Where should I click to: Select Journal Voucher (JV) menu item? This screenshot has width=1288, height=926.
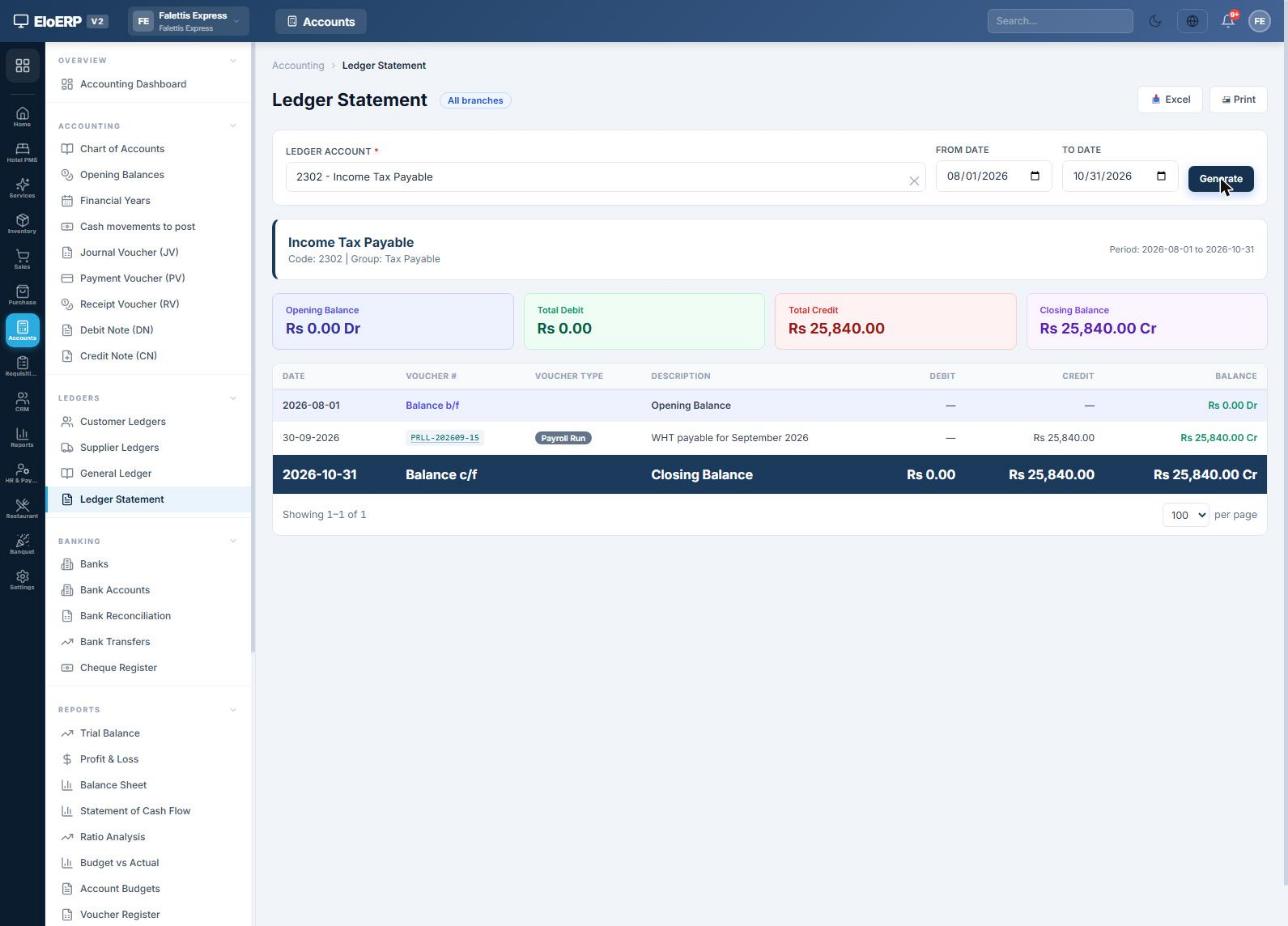129,252
